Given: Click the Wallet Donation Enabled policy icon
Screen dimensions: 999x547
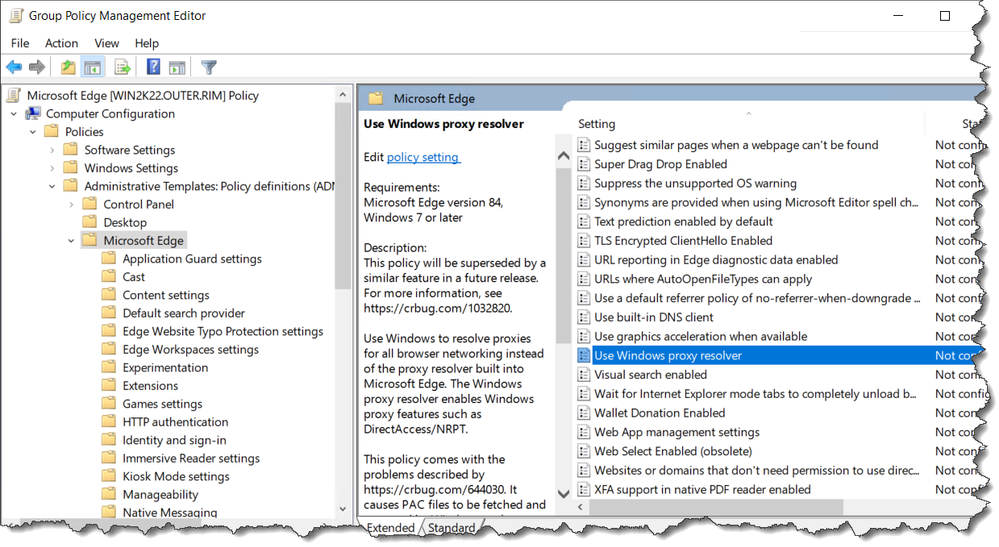Looking at the screenshot, I should click(583, 413).
